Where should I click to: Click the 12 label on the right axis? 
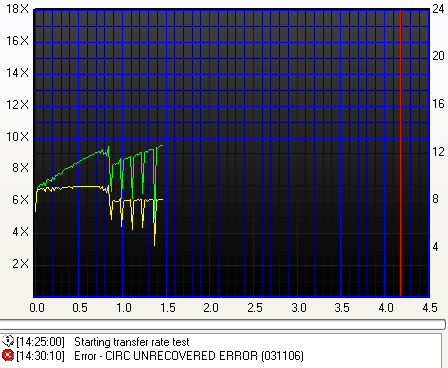click(x=438, y=152)
